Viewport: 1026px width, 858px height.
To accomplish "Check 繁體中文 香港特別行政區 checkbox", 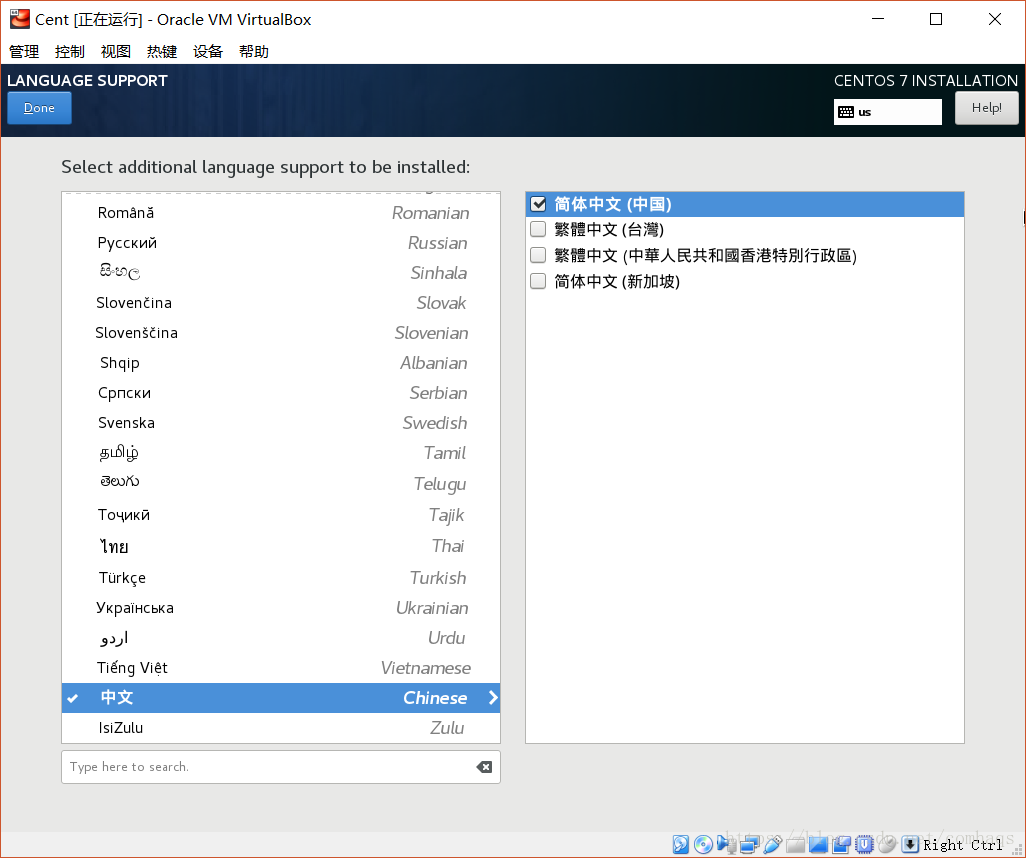I will pos(538,255).
